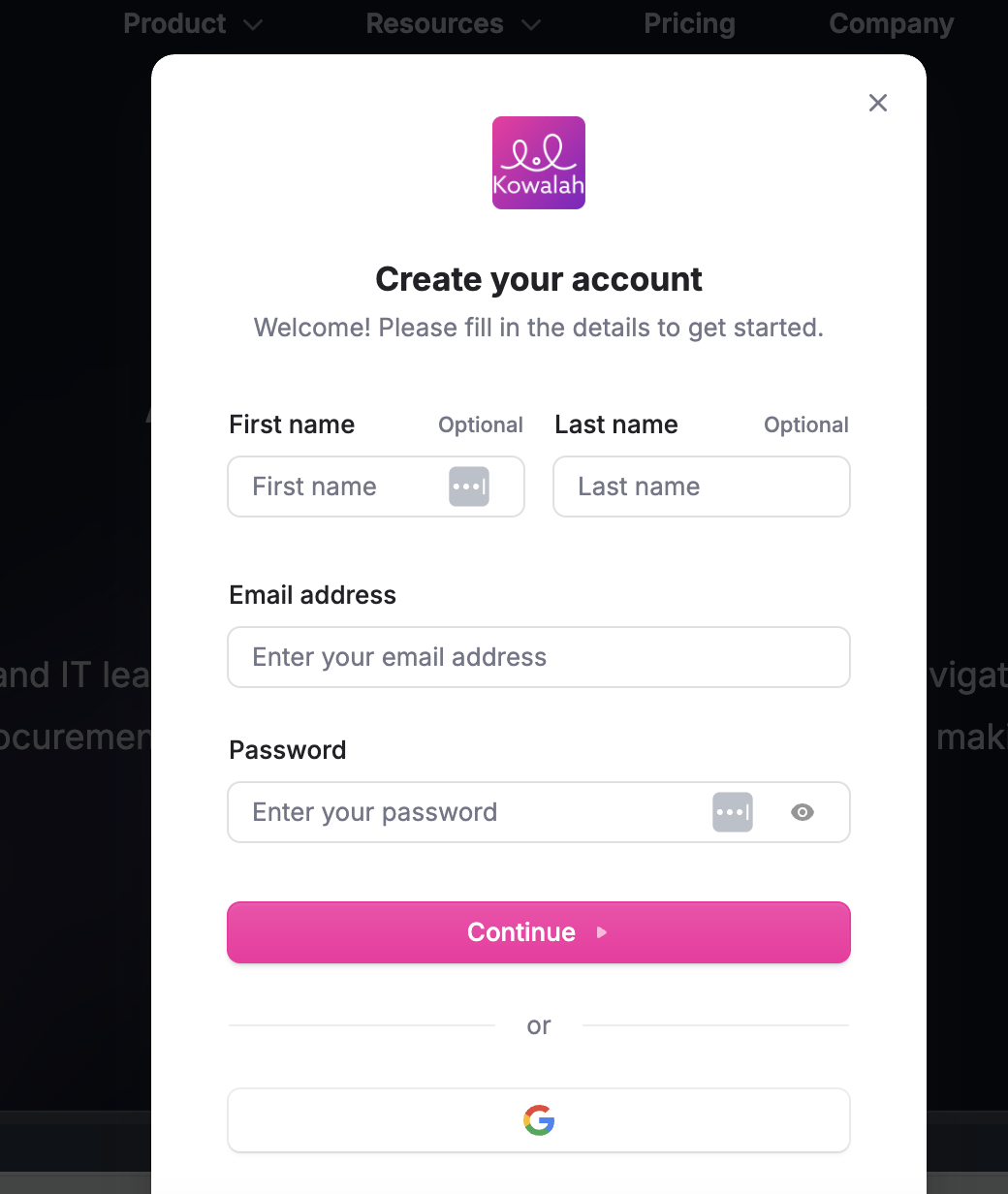
Task: Sign up using the Google button
Action: (539, 1120)
